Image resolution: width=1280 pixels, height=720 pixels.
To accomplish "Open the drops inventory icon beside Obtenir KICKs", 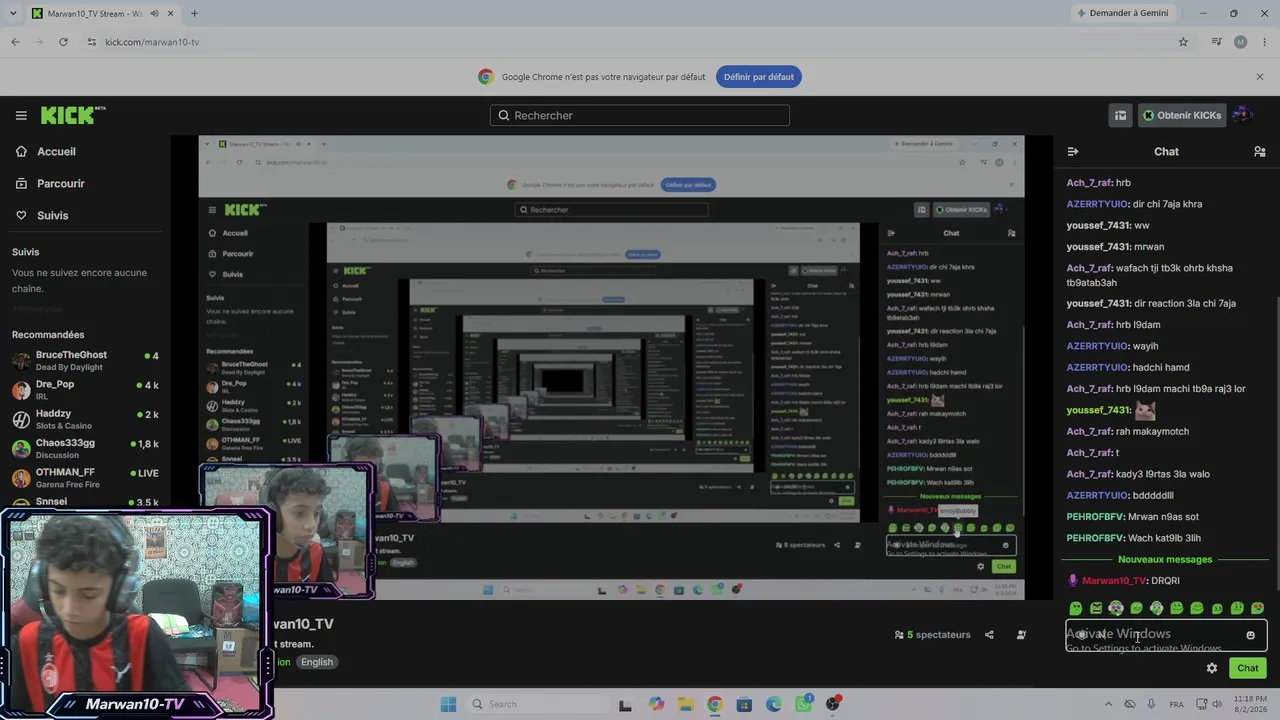I will tap(1121, 115).
